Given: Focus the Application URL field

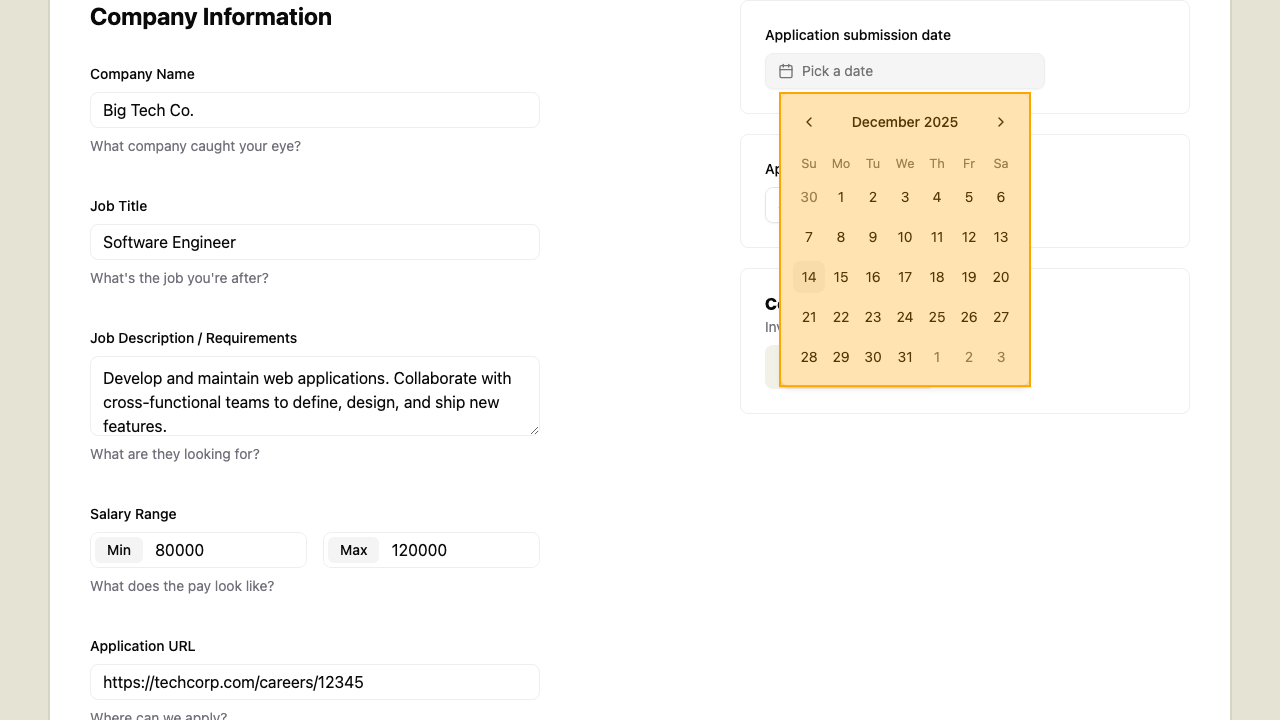Looking at the screenshot, I should click(x=314, y=682).
